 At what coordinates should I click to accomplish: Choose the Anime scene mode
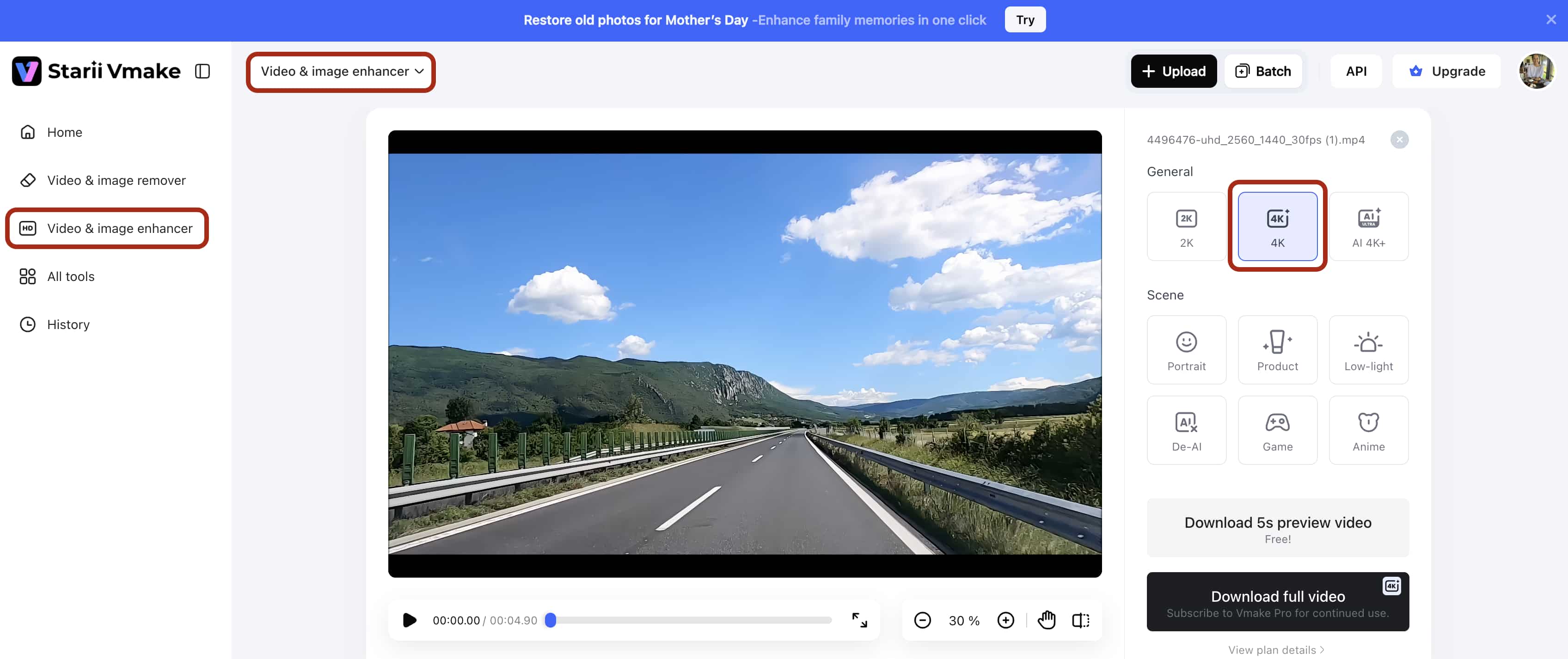point(1368,430)
